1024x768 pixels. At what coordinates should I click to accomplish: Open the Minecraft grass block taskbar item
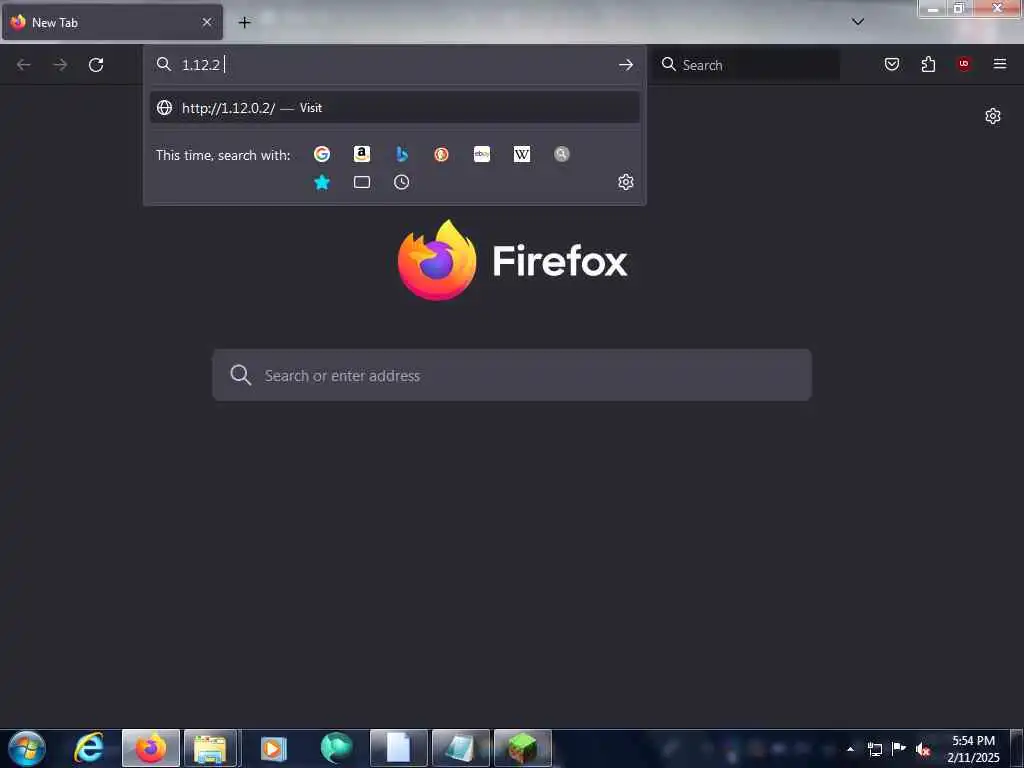pyautogui.click(x=522, y=748)
